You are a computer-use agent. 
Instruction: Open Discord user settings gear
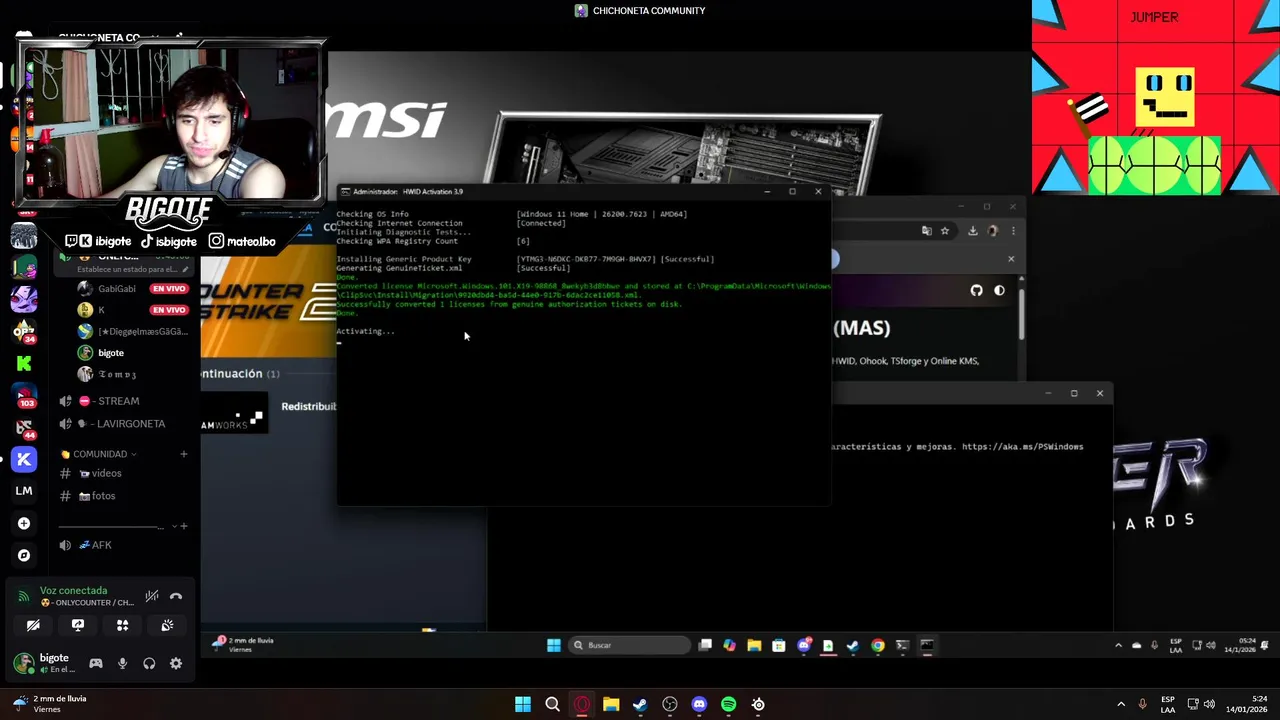(176, 663)
